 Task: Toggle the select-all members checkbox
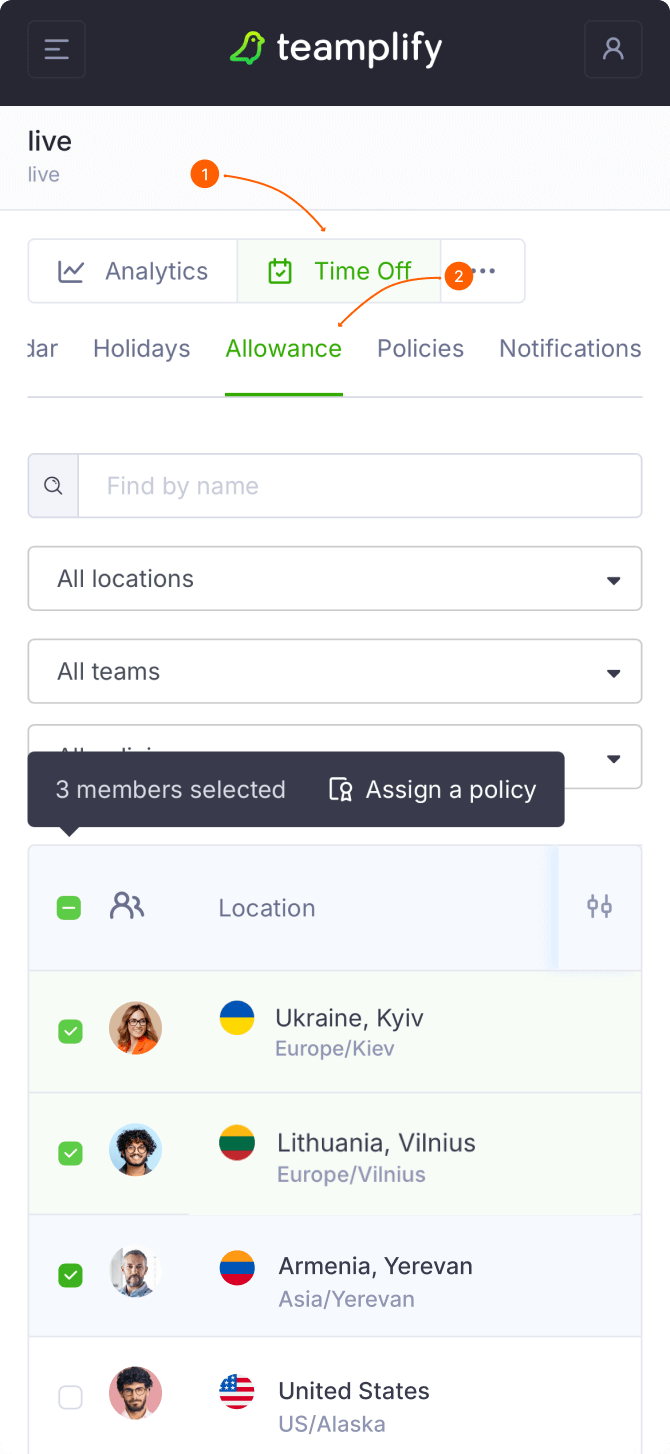point(69,908)
